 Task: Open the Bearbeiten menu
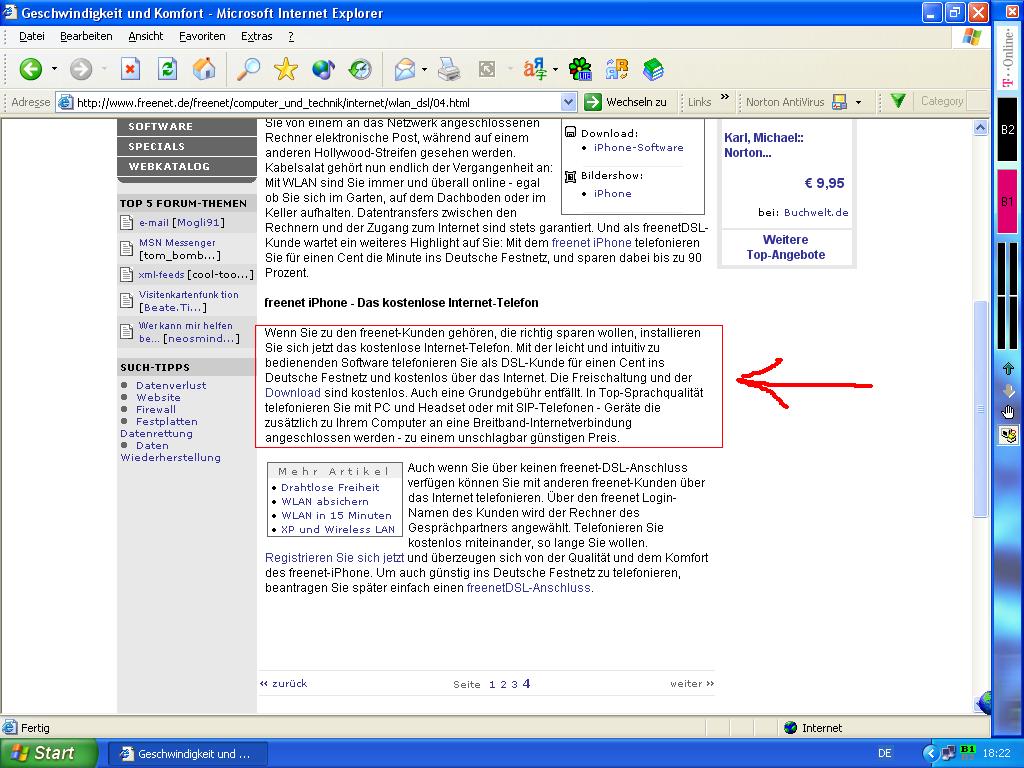click(x=86, y=37)
